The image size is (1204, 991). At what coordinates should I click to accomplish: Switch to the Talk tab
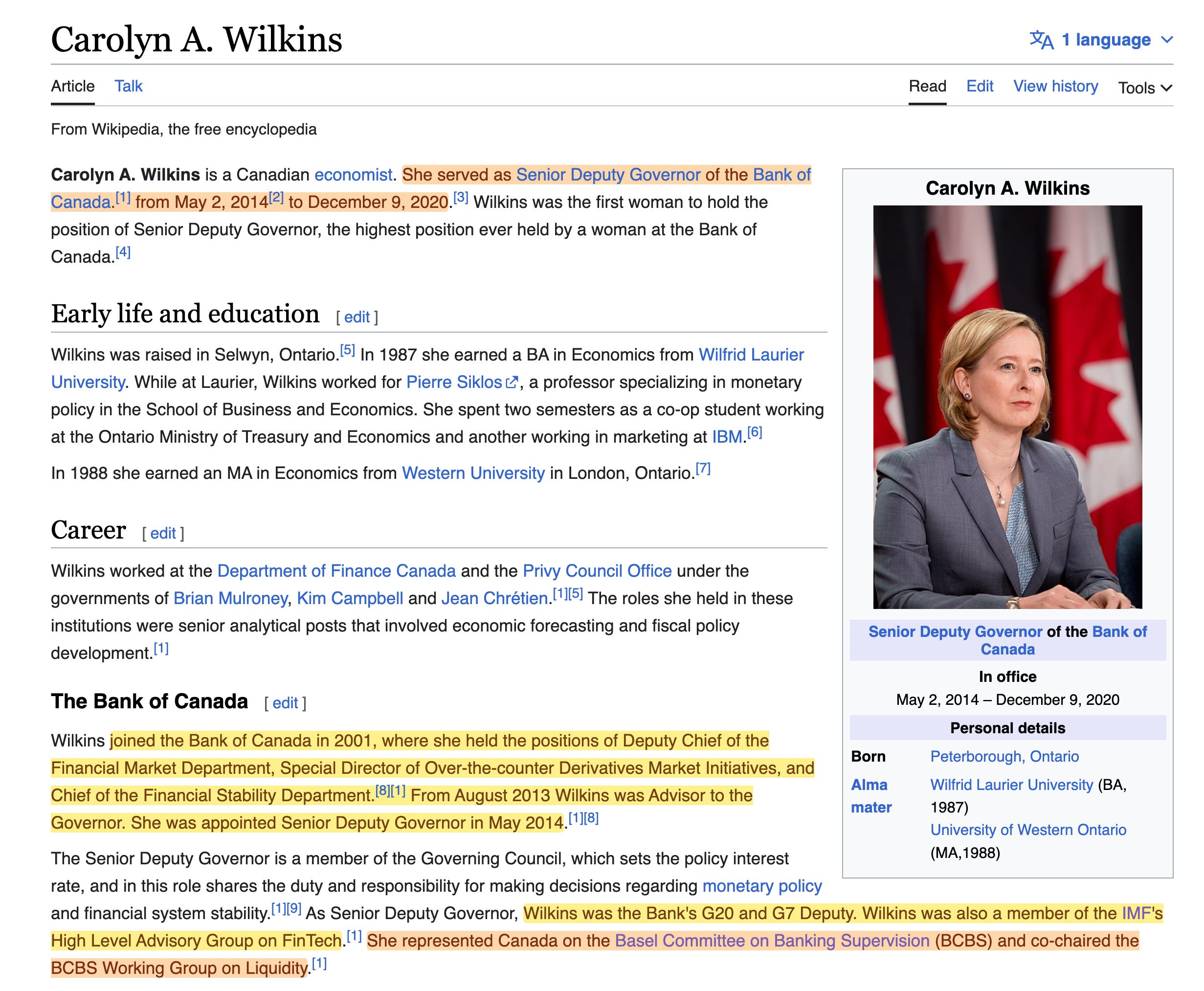[x=129, y=86]
